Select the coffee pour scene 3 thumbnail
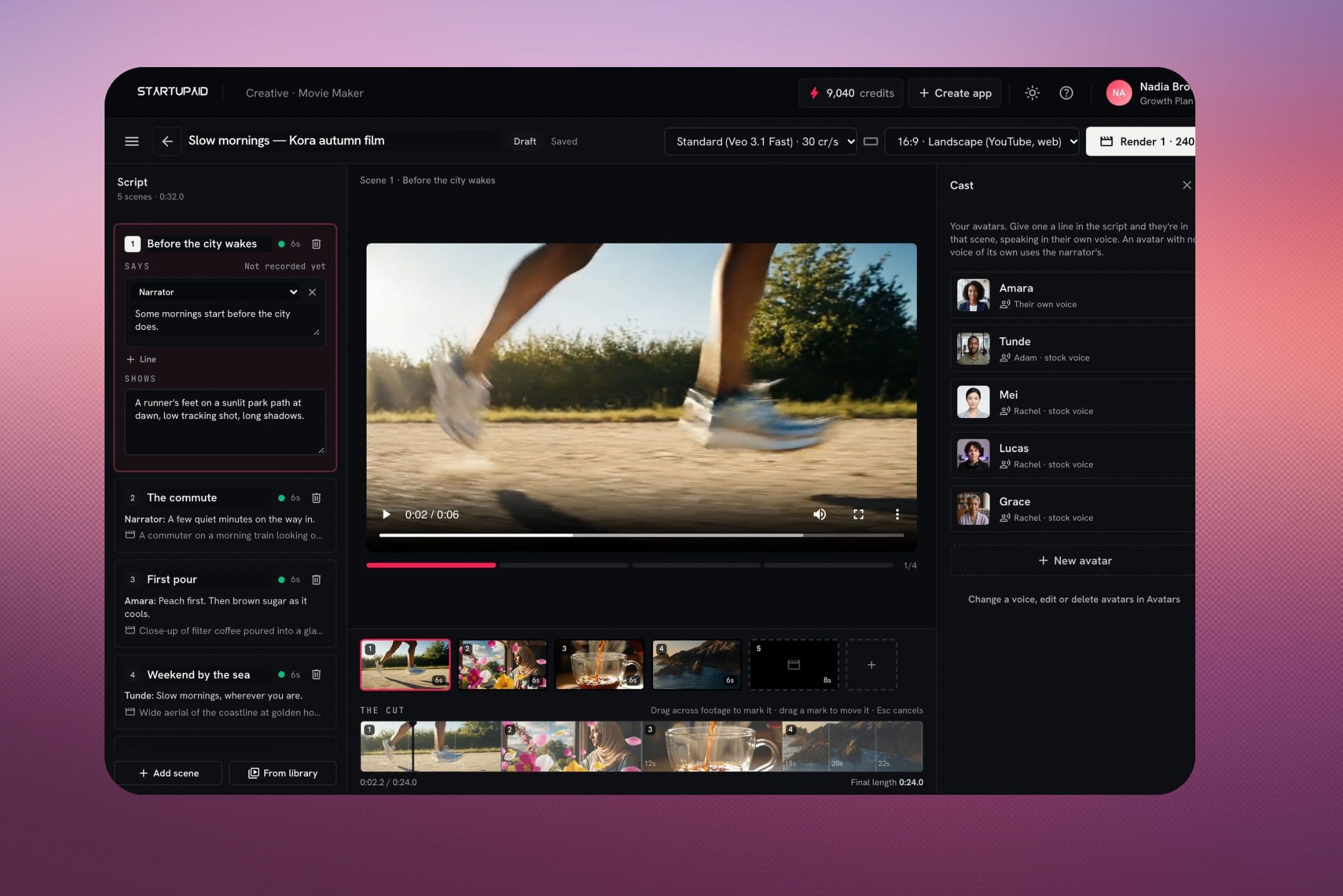Screen dimensions: 1343x896 [x=599, y=664]
